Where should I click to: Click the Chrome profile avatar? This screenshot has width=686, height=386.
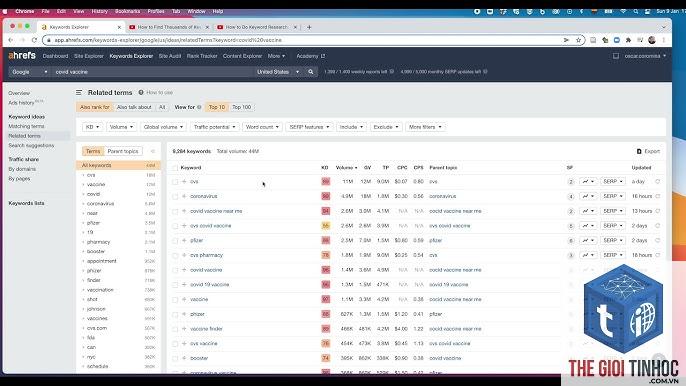652,40
